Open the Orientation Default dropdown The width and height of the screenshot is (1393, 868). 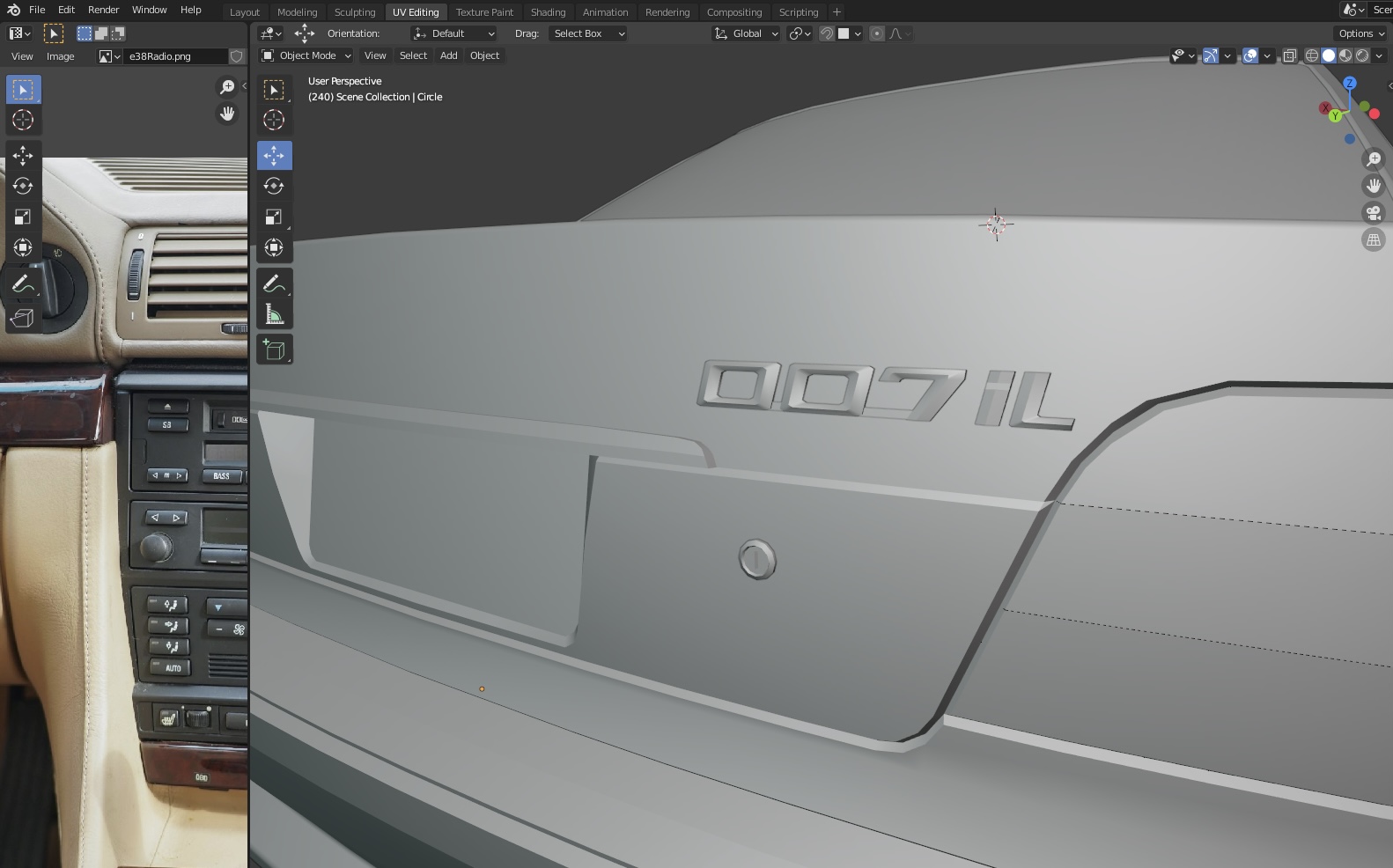coord(454,33)
